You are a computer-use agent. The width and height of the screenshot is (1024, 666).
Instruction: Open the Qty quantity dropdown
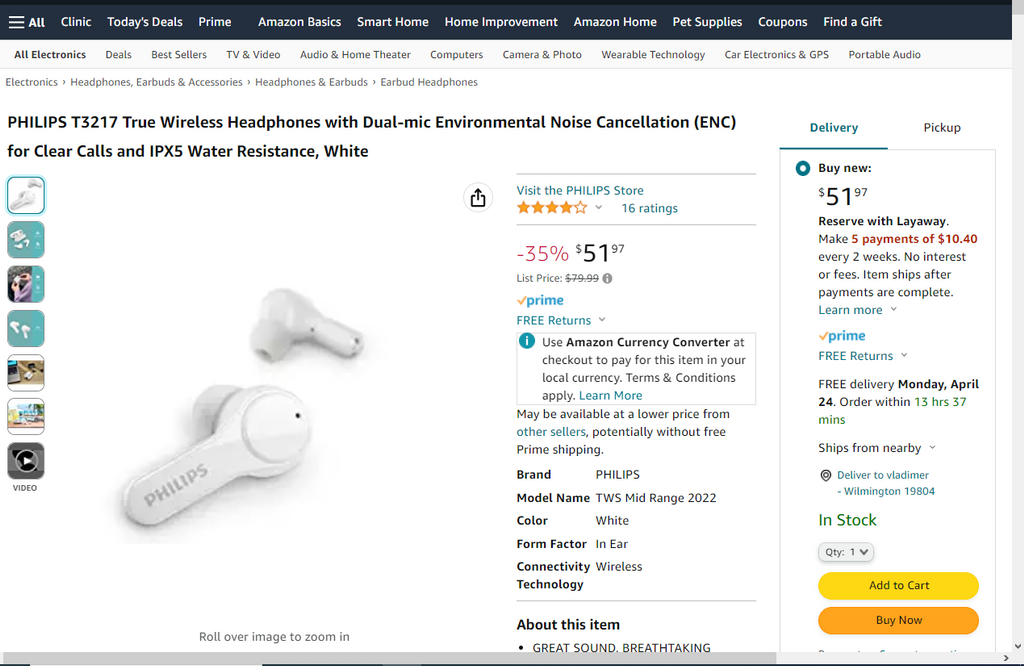846,552
